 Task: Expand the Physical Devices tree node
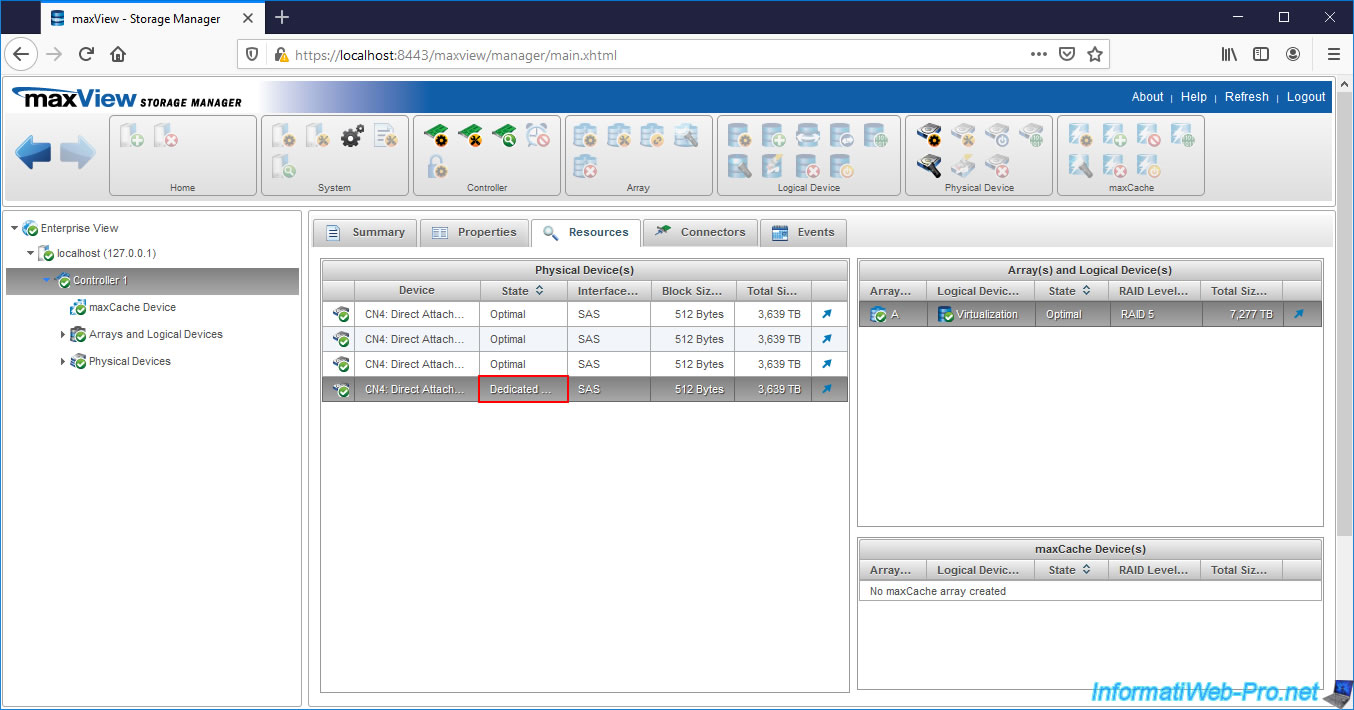pyautogui.click(x=63, y=362)
